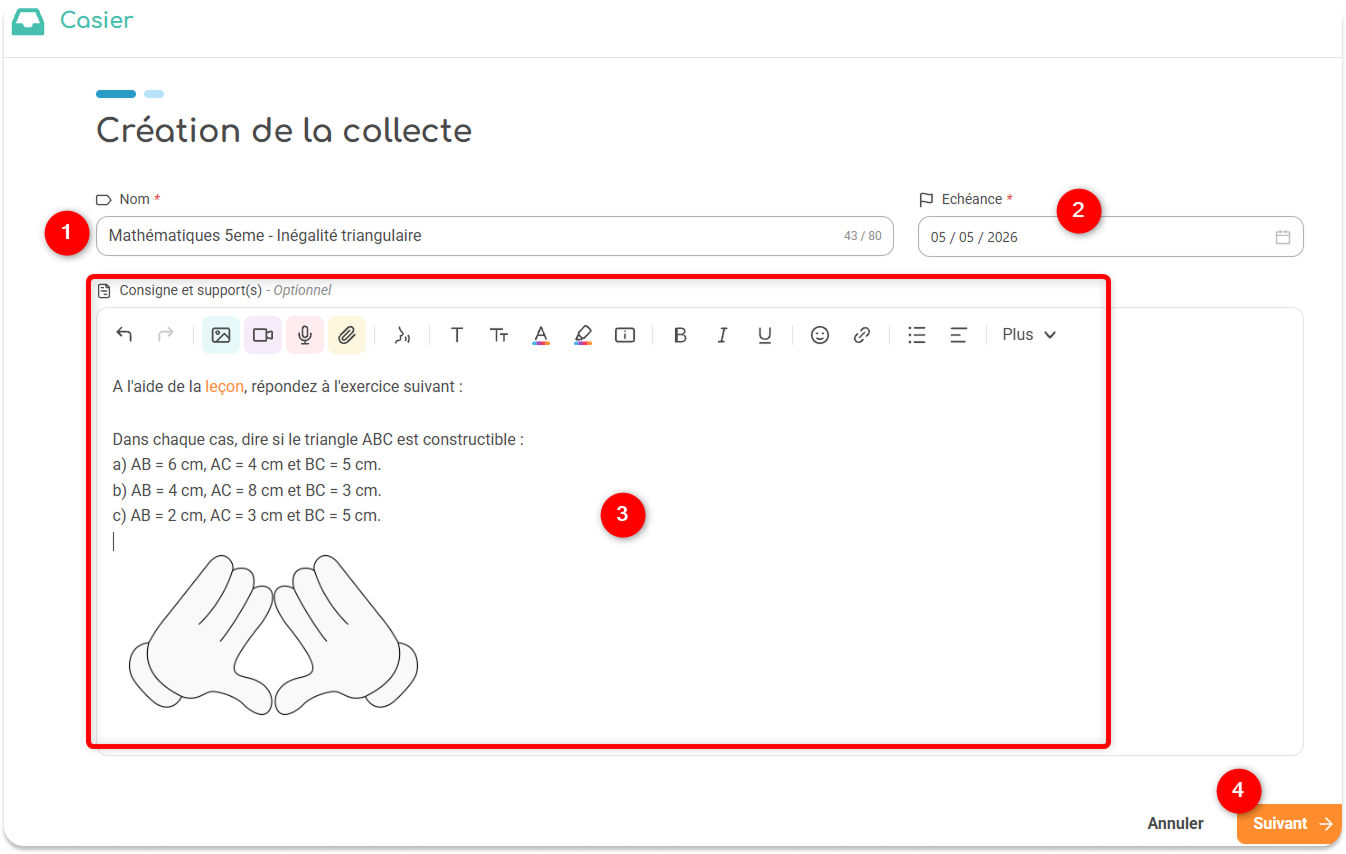Click the second step progress indicator
This screenshot has height=854, width=1346.
154,94
